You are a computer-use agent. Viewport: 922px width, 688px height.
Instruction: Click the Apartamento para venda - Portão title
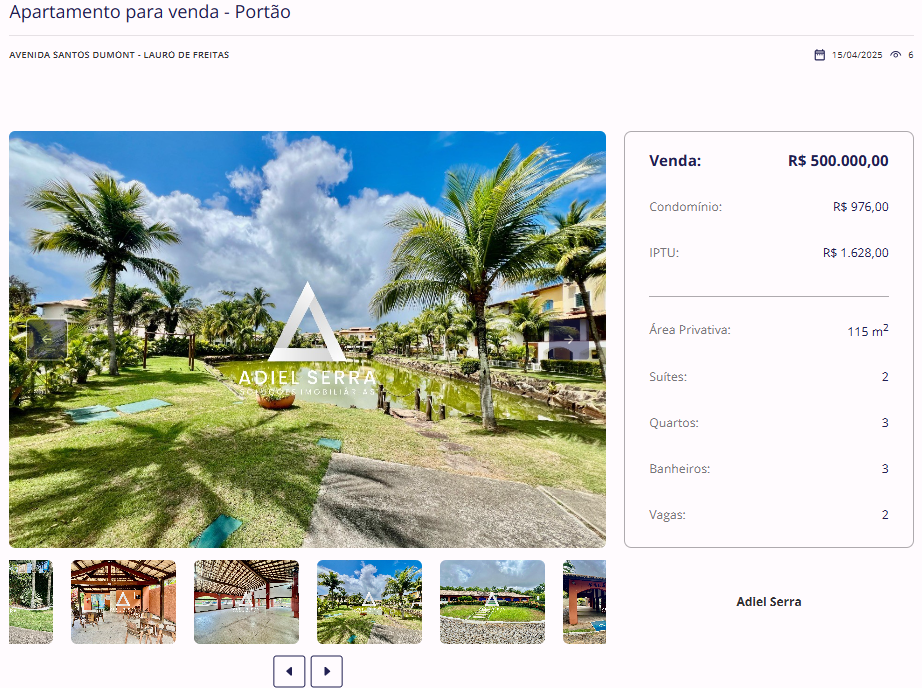150,12
